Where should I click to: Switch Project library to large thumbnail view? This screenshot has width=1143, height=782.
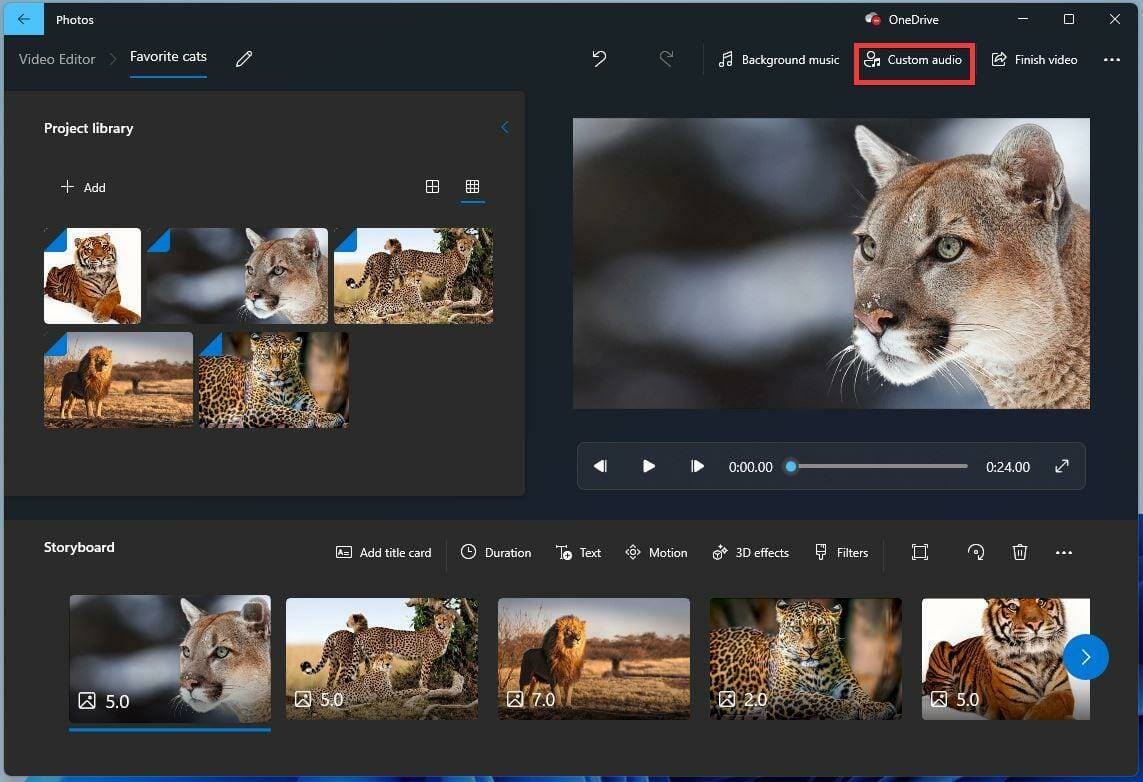tap(432, 186)
